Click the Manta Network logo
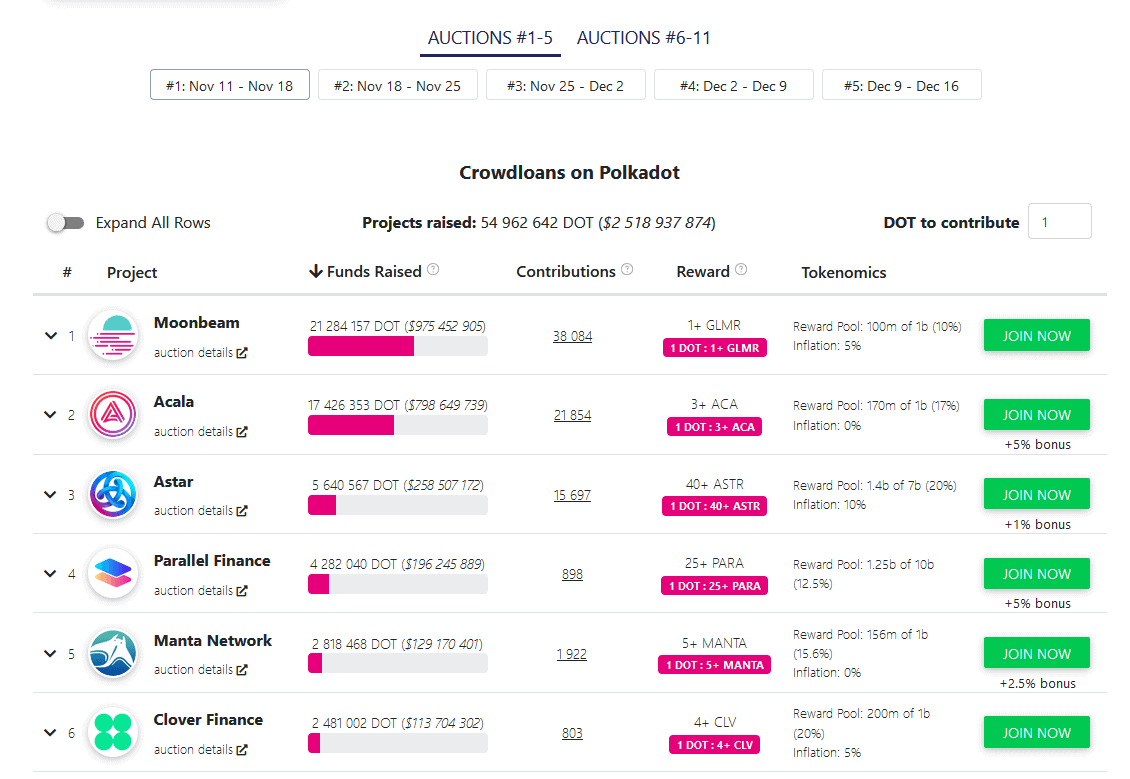Screen dimensions: 1130x779 (x=112, y=654)
